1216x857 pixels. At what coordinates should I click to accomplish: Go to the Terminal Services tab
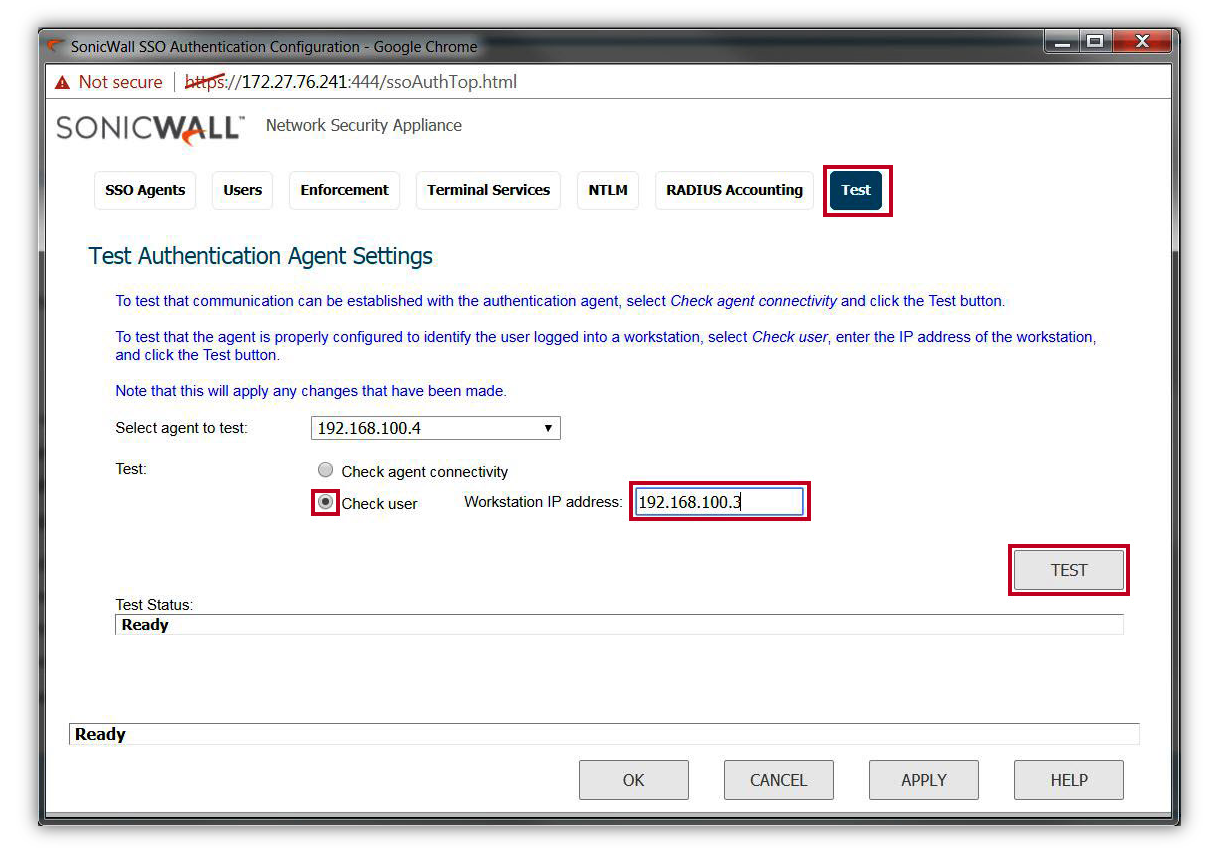coord(488,190)
